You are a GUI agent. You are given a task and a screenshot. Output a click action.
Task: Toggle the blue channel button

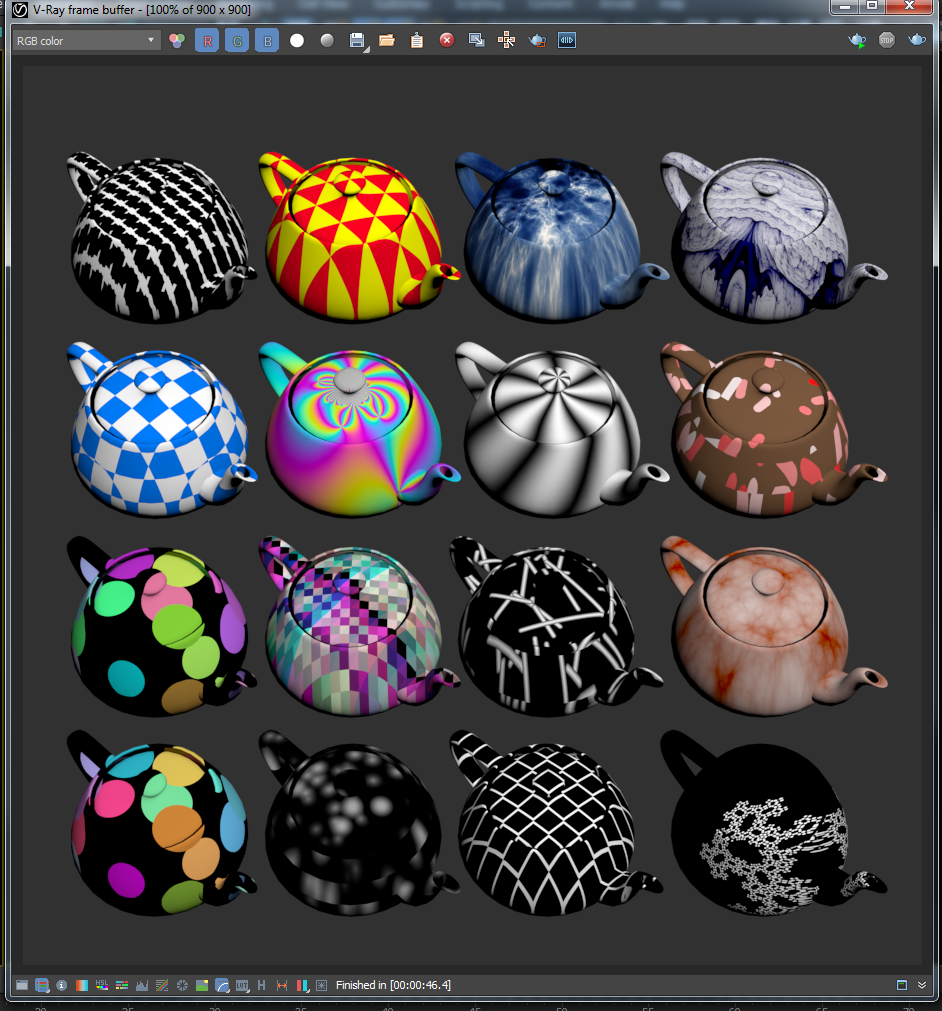[267, 41]
